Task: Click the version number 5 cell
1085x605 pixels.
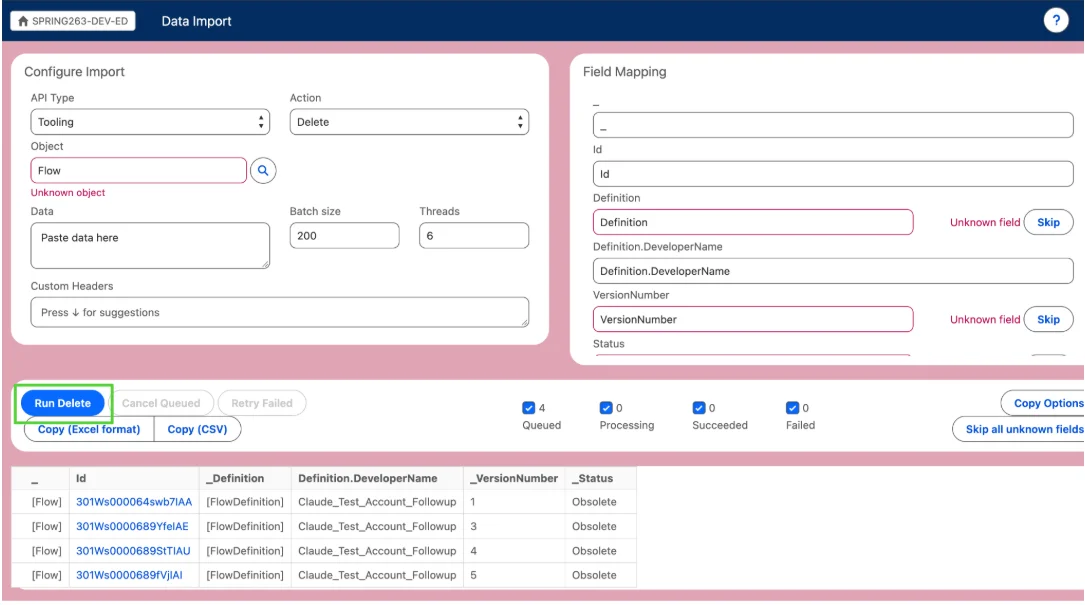Action: 514,575
